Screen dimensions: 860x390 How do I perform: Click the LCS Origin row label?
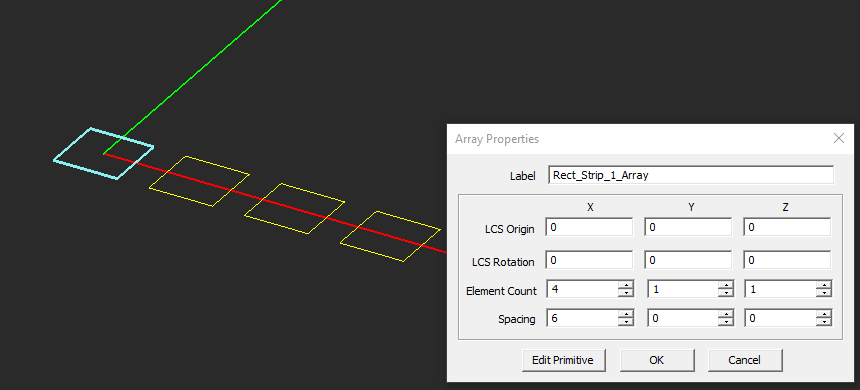[x=510, y=229]
